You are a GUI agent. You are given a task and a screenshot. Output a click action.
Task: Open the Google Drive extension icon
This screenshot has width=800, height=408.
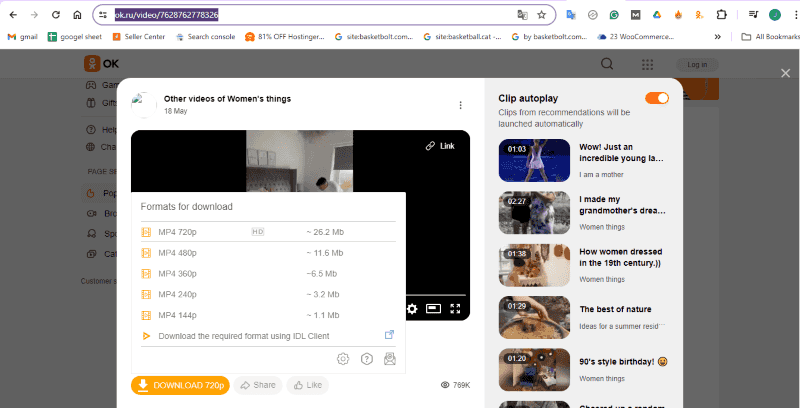(x=657, y=15)
